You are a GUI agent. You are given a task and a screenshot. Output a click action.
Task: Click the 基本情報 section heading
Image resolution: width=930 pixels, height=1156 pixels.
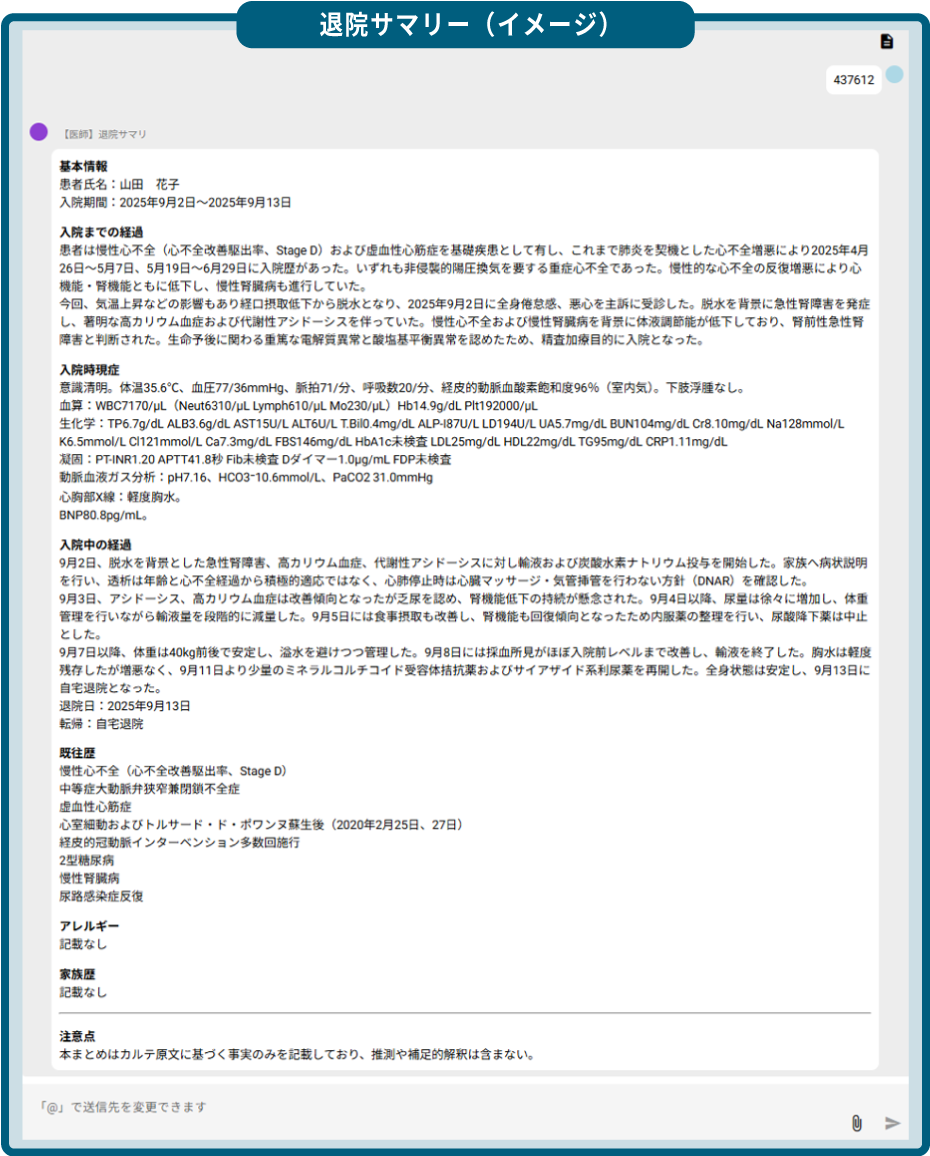click(83, 166)
